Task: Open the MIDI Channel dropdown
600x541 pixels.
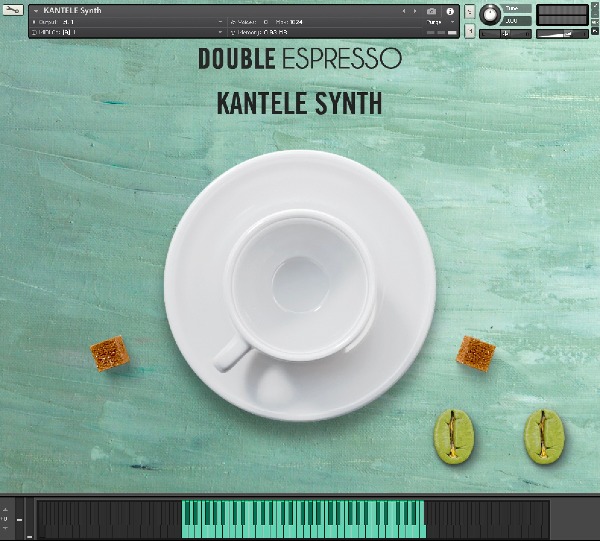Action: click(x=220, y=33)
